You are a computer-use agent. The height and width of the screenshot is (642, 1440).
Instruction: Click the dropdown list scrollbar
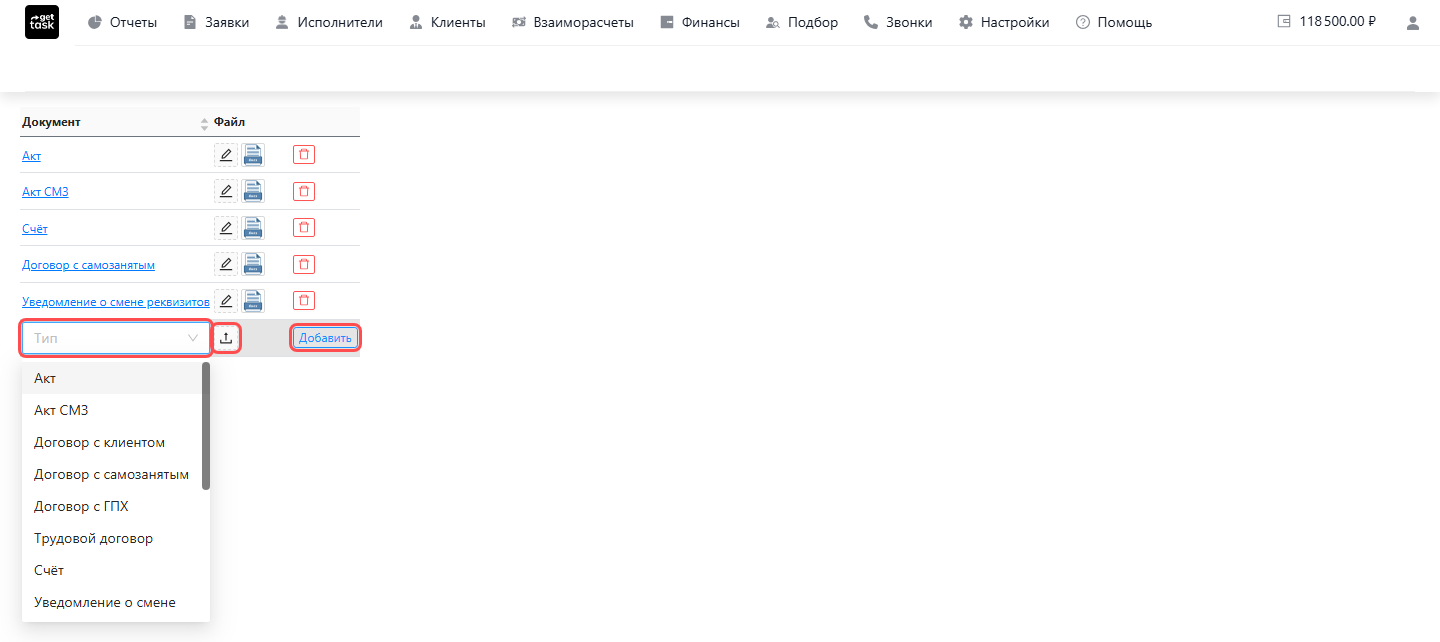coord(206,426)
